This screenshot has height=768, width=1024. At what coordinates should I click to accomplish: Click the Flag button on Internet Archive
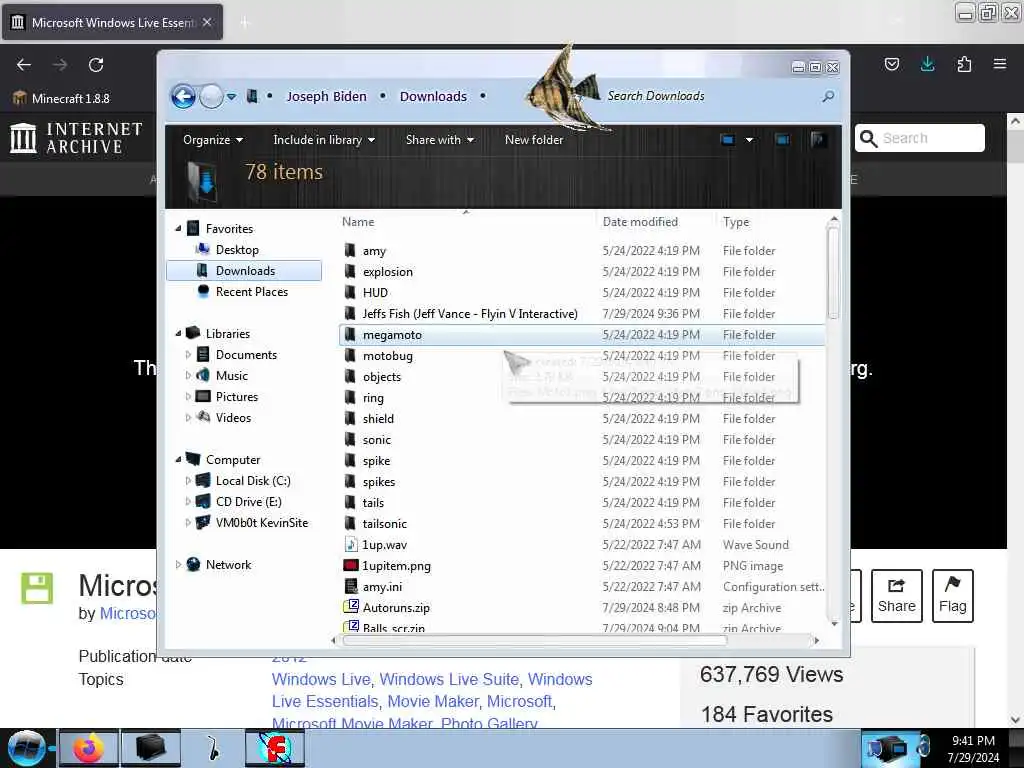[952, 596]
